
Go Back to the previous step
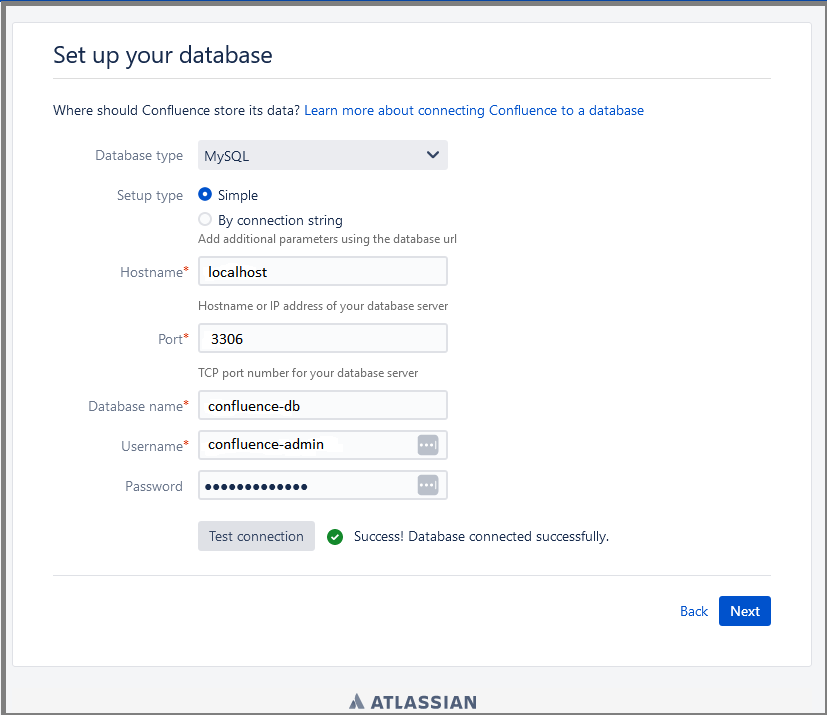tap(694, 611)
